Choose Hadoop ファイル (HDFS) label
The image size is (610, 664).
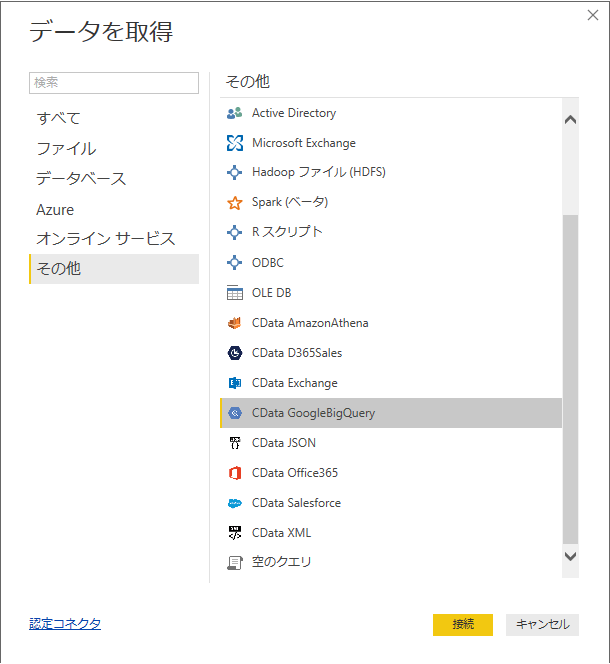point(319,172)
